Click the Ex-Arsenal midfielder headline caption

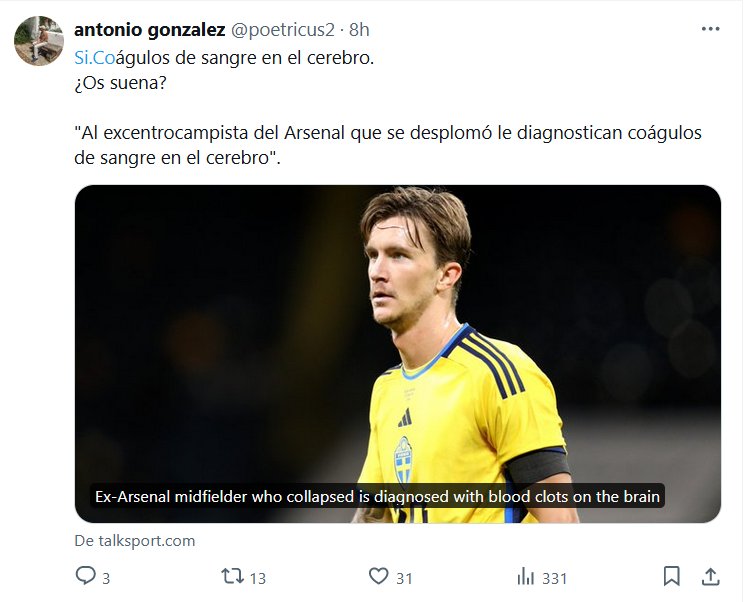click(378, 496)
